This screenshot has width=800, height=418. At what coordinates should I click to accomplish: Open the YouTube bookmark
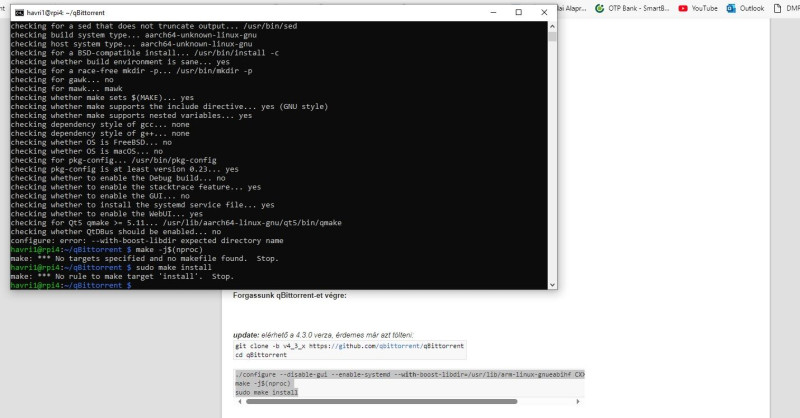pos(697,8)
